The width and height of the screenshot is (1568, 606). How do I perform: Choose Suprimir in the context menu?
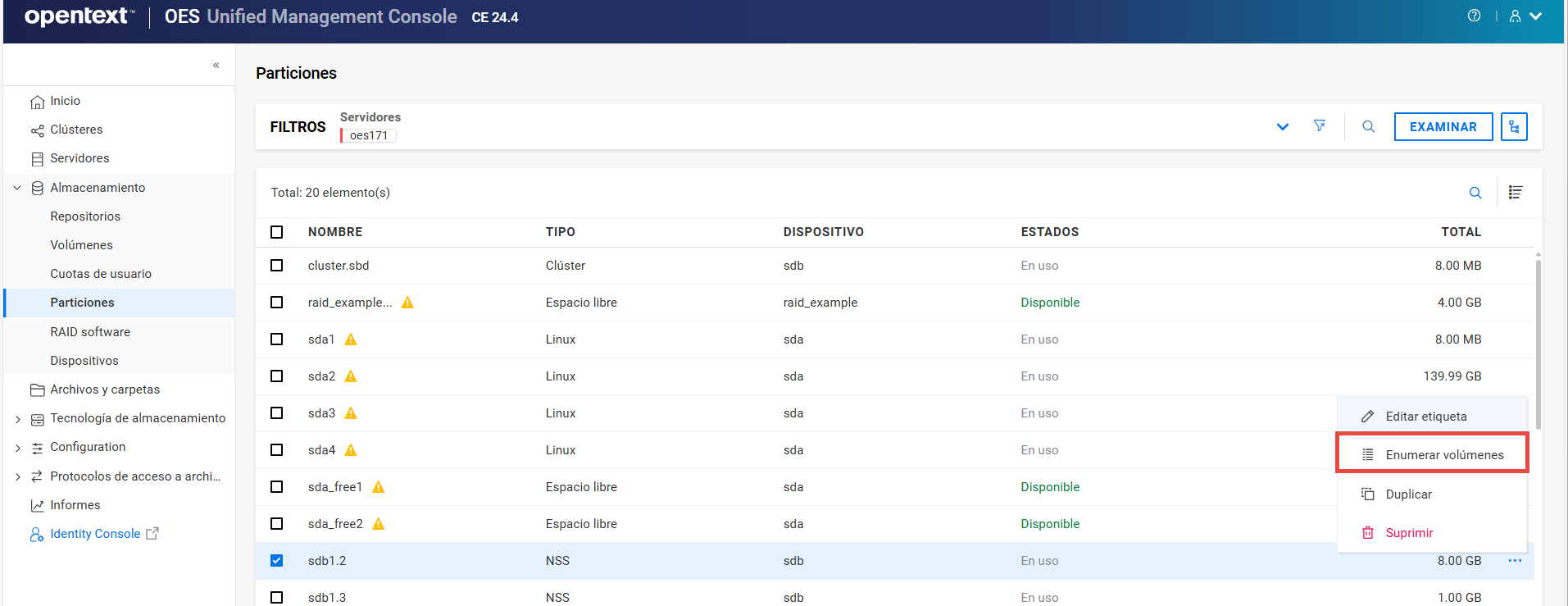[x=1408, y=533]
